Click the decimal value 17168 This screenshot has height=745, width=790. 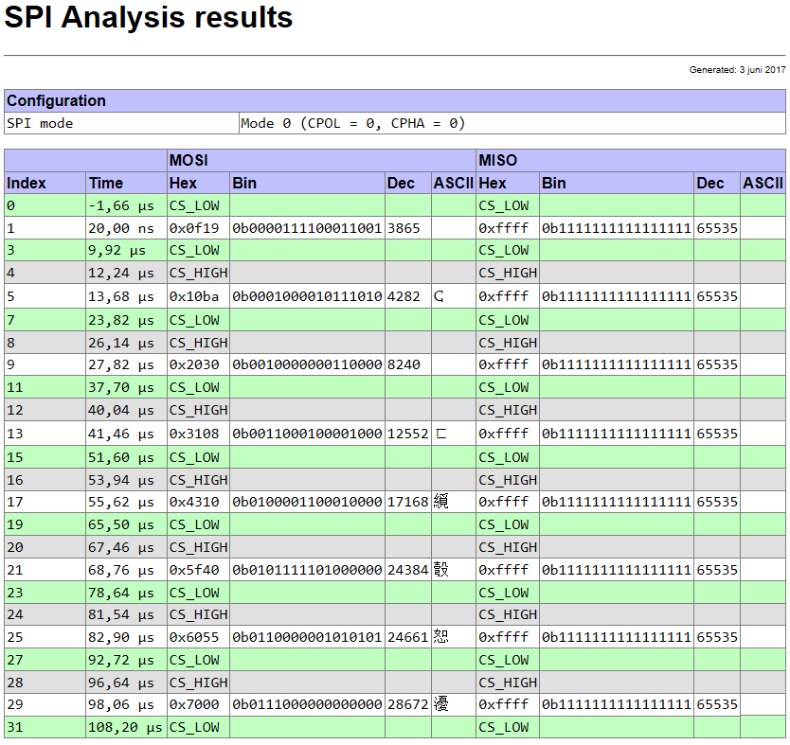408,502
